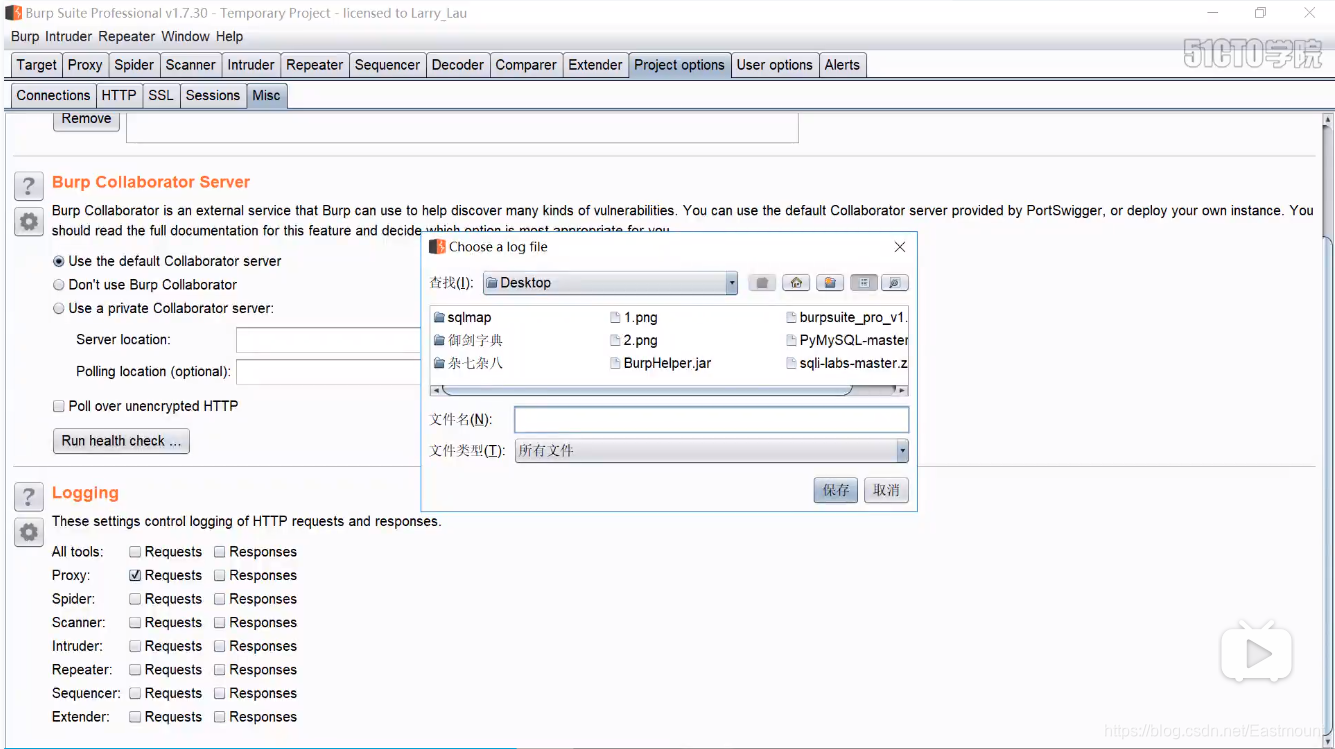This screenshot has height=749, width=1335.
Task: Open the Help menu
Action: (x=229, y=36)
